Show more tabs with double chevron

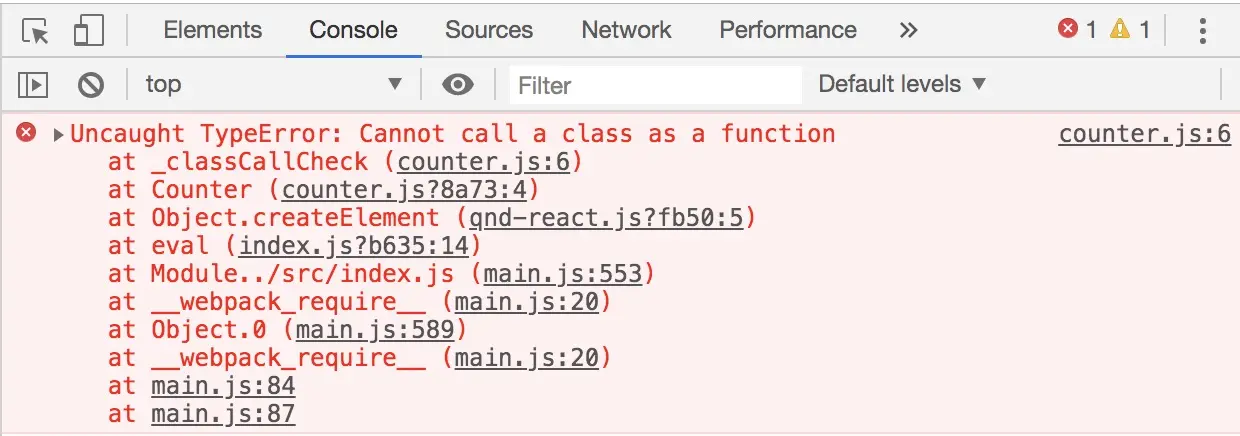908,30
